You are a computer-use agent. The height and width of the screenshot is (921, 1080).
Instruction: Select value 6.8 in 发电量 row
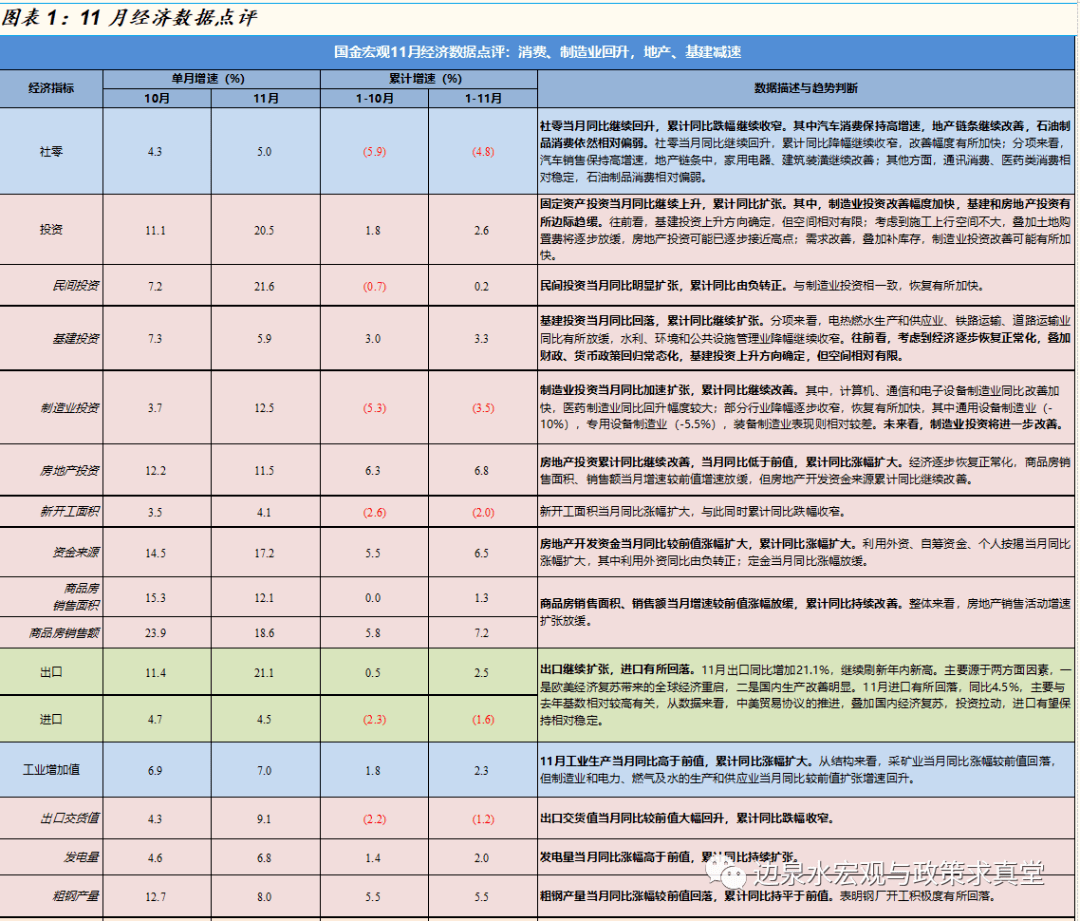(264, 858)
